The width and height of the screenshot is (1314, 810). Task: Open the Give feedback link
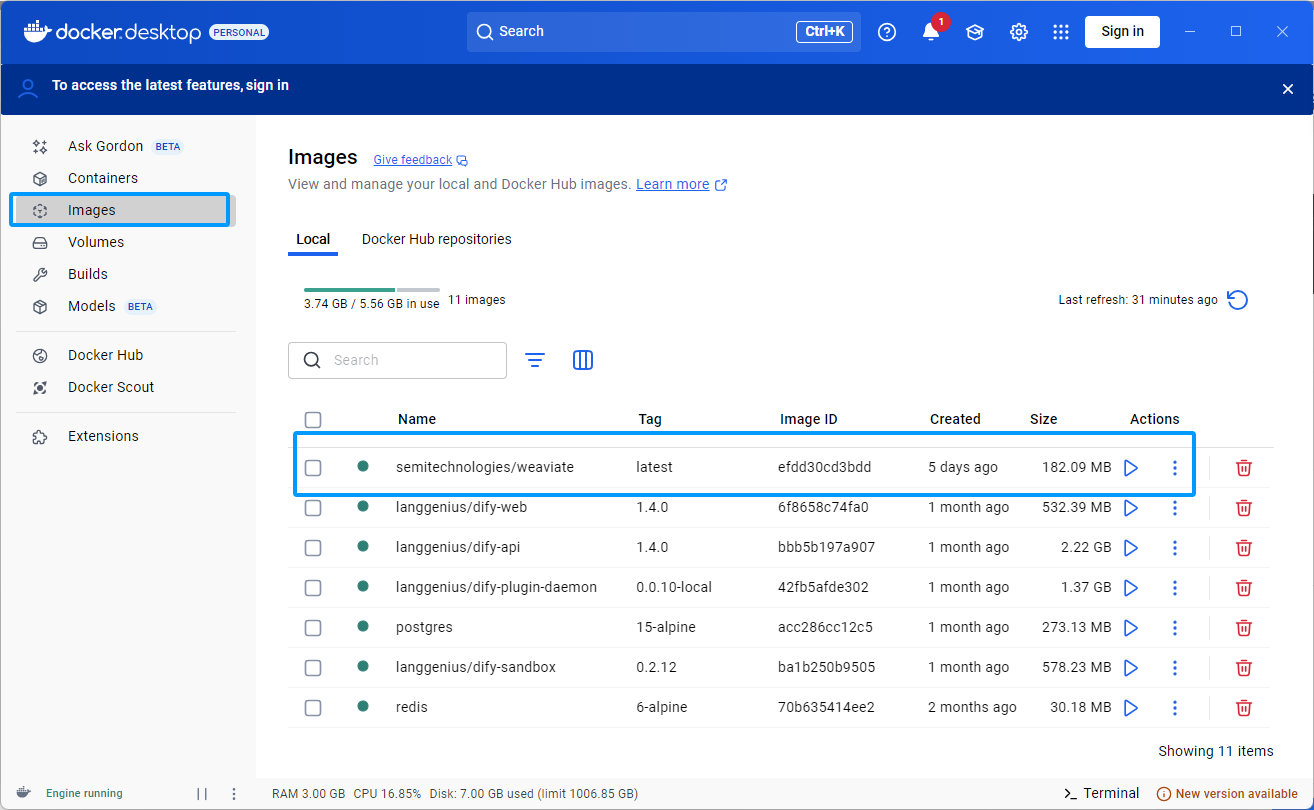point(412,160)
